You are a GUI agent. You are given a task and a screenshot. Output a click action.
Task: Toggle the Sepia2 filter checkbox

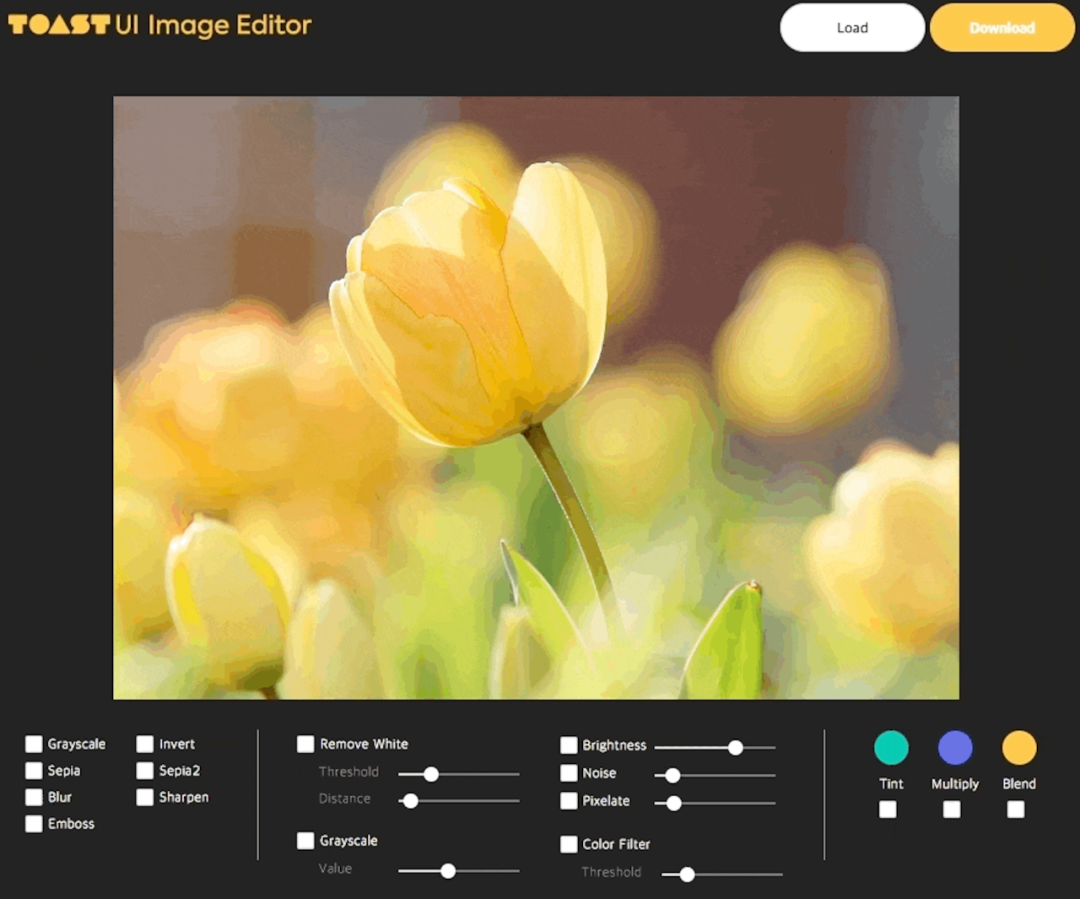(145, 770)
